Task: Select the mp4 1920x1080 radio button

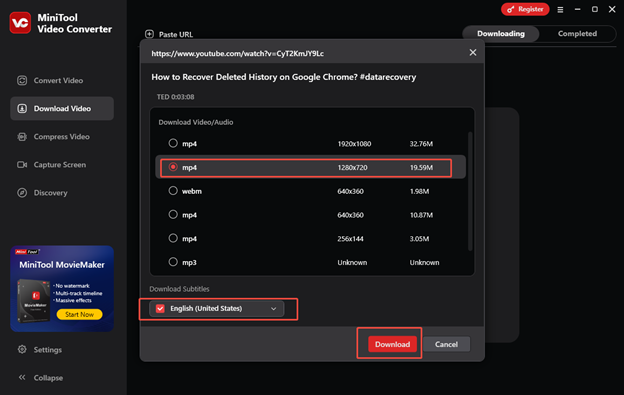Action: 173,143
